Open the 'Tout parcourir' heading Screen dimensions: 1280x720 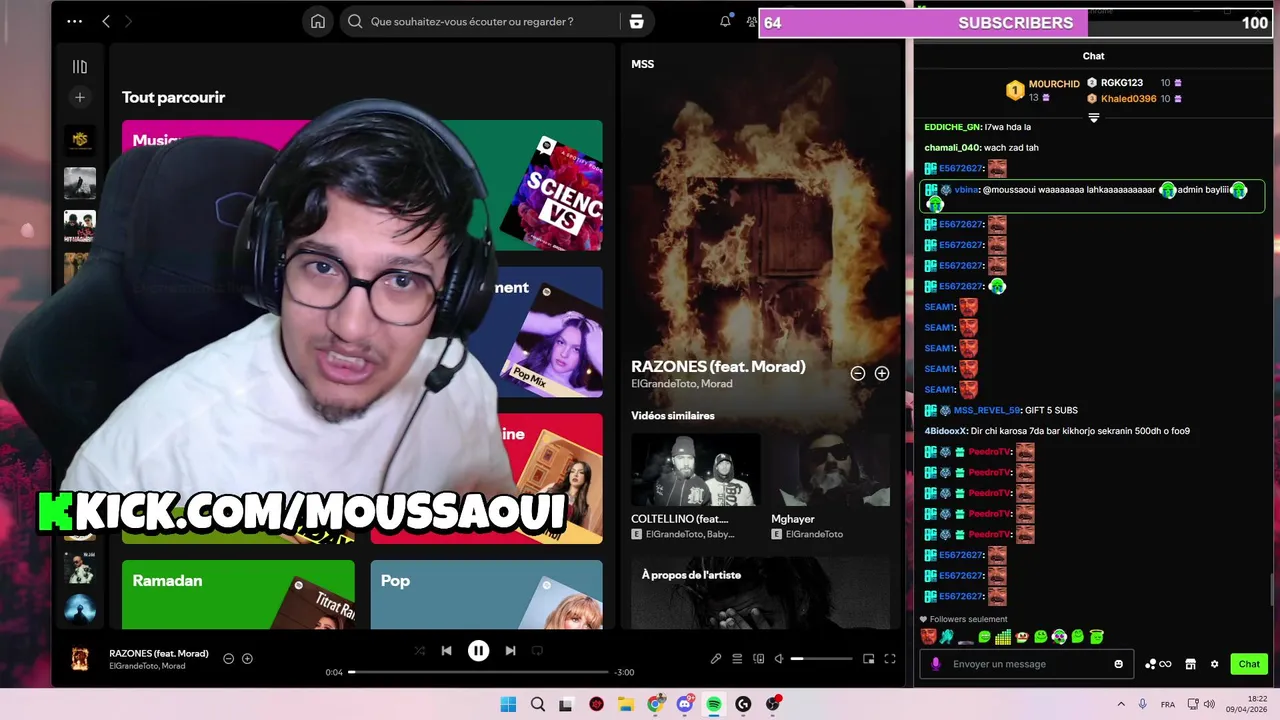pos(173,97)
